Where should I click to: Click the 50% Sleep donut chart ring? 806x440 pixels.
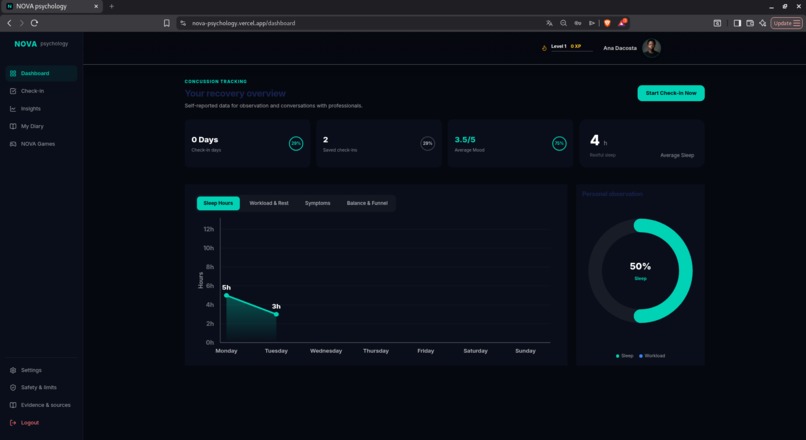click(686, 271)
